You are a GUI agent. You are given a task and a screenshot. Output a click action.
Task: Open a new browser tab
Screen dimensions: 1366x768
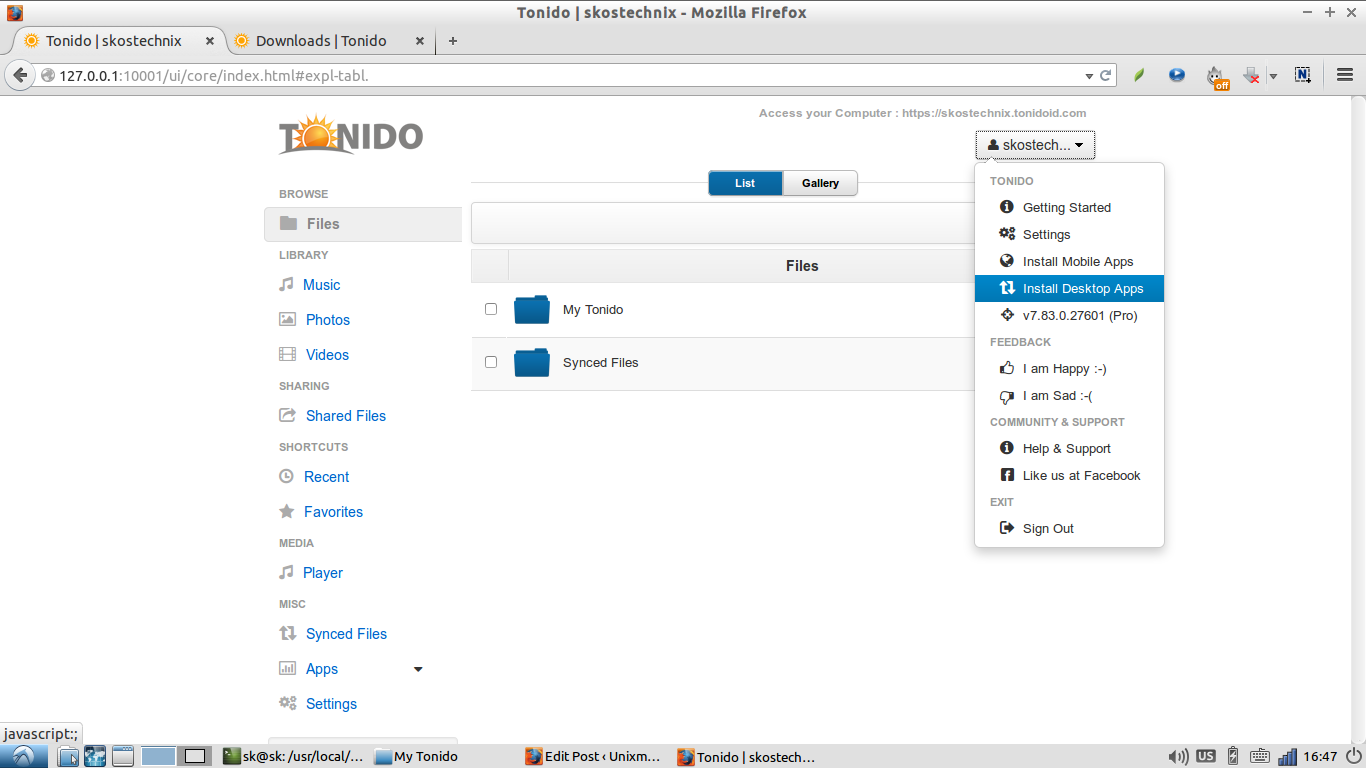pos(452,41)
